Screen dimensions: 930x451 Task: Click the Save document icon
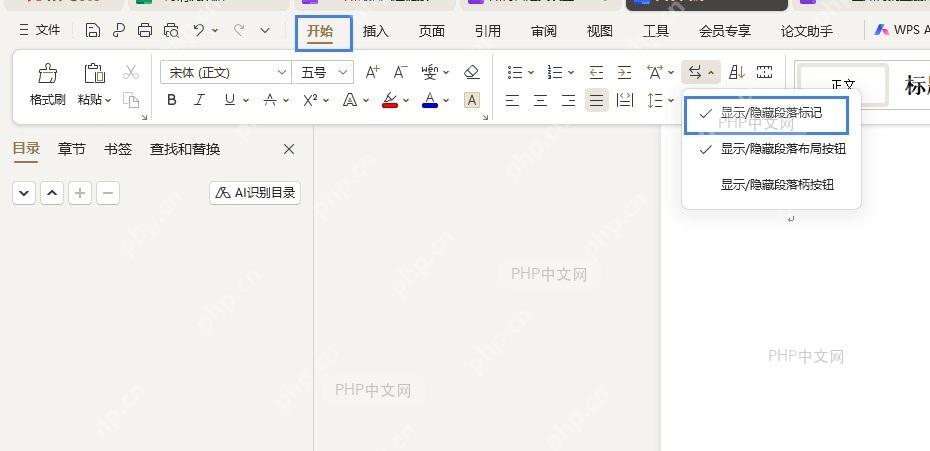click(93, 30)
